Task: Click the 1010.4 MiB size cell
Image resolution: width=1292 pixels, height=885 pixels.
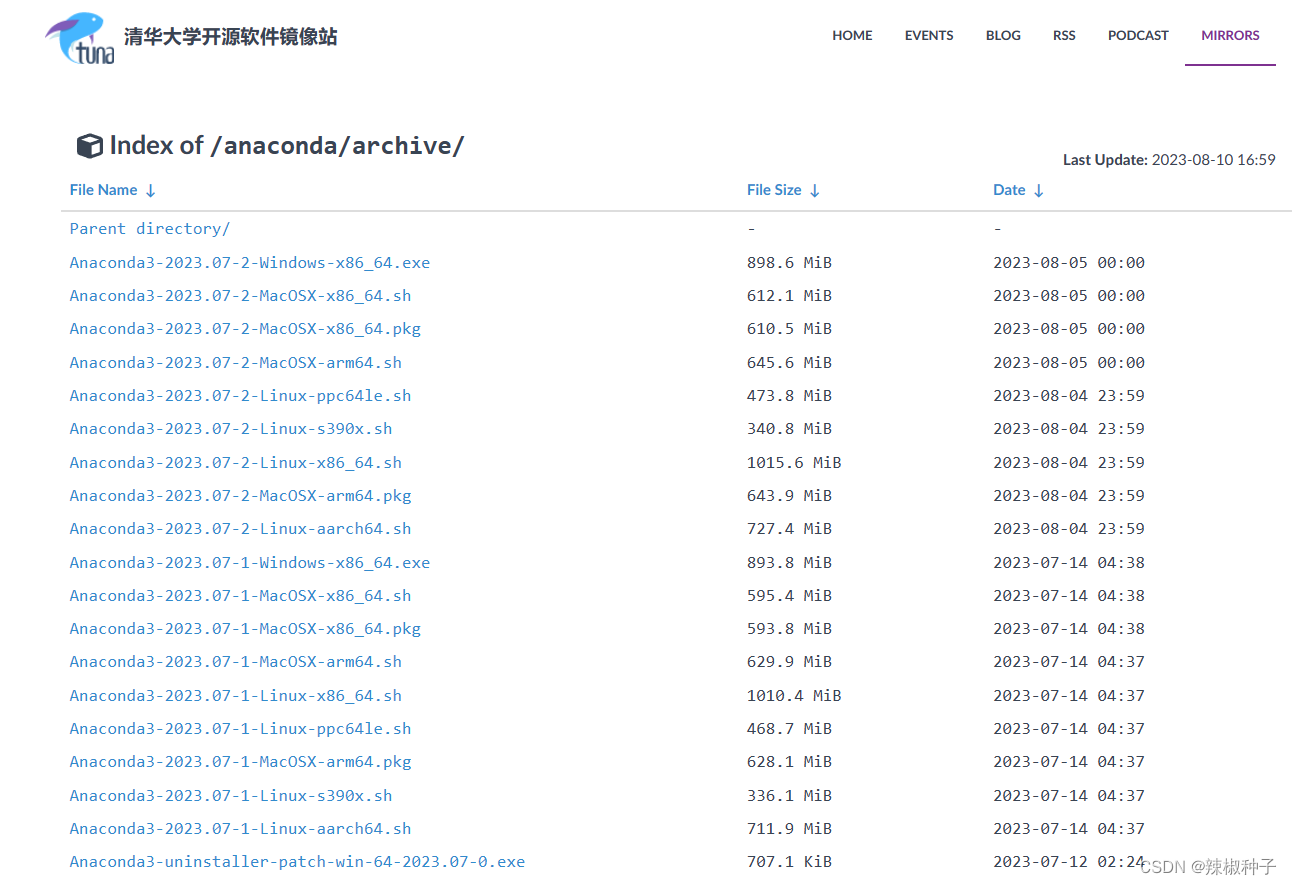Action: tap(794, 696)
